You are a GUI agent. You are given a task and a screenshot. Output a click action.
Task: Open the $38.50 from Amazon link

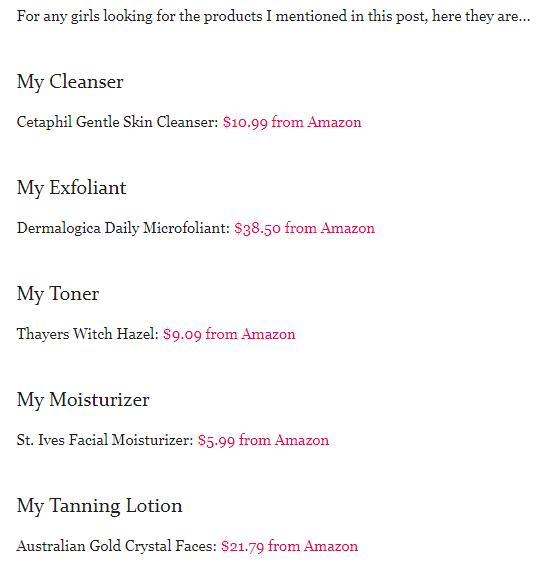pos(304,228)
